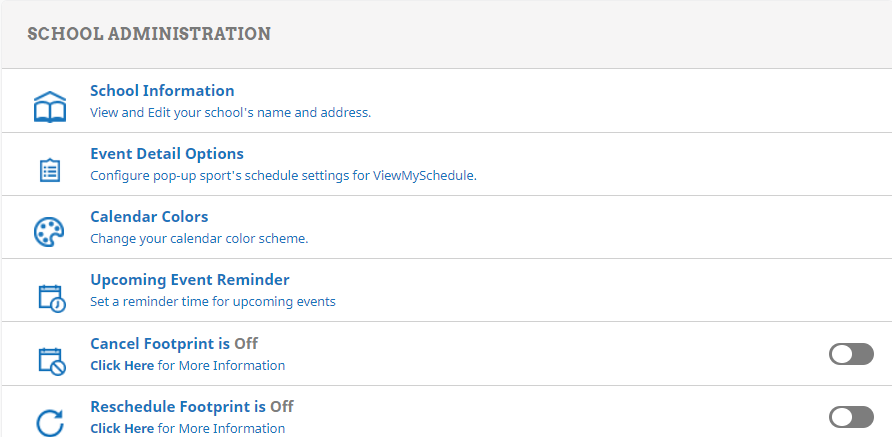Click 'Click Here' under Reschedule Footprint

pos(122,429)
